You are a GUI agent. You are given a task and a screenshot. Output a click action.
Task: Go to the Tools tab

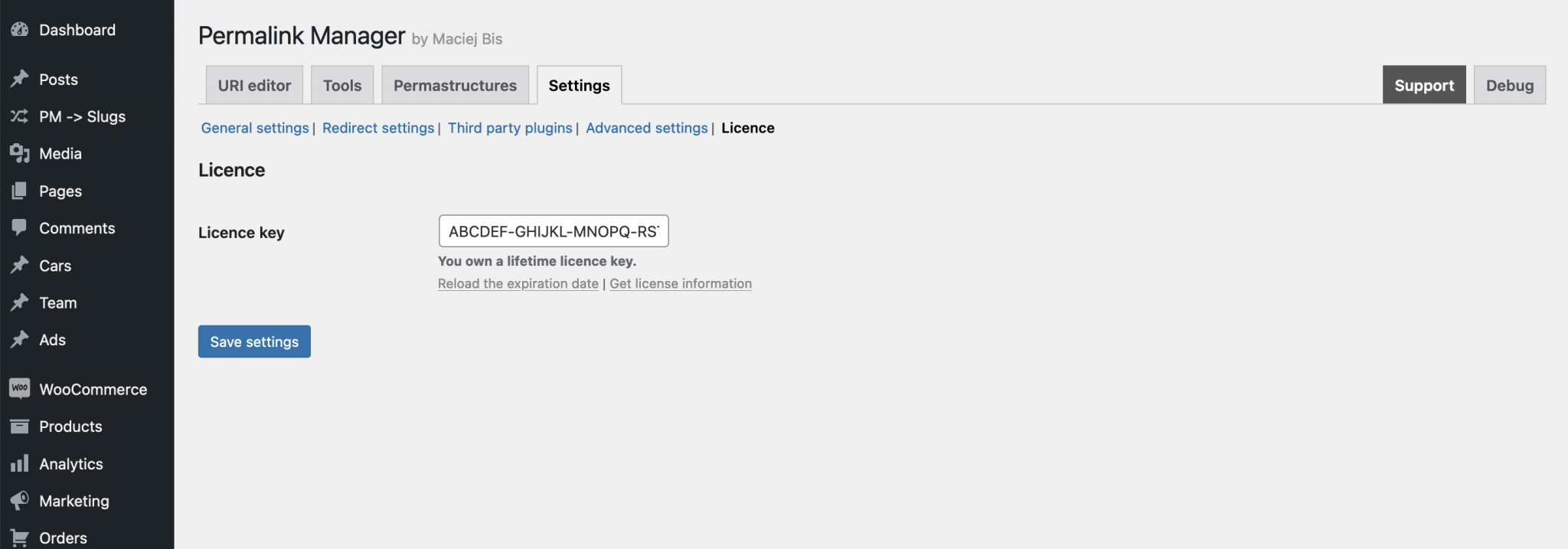tap(342, 85)
